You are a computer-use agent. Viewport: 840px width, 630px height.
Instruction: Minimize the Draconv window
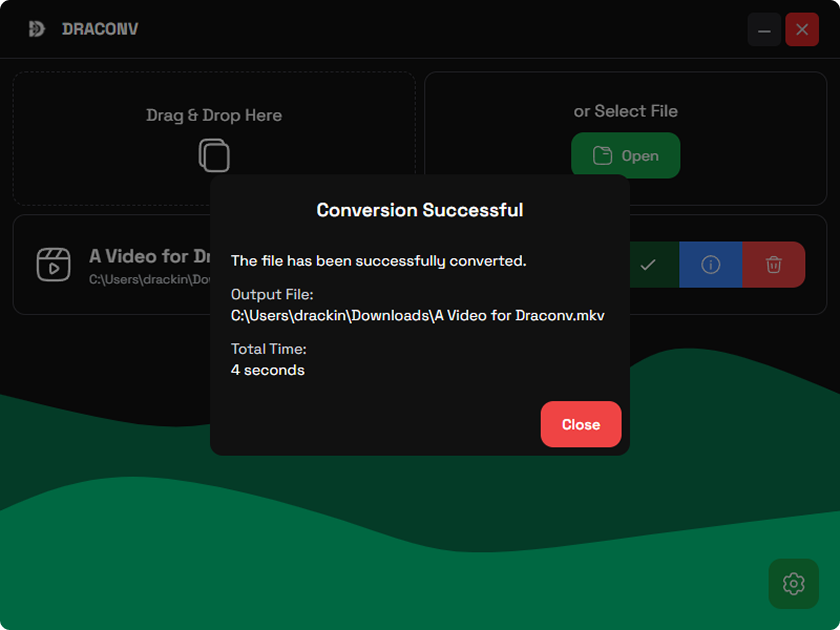click(764, 30)
